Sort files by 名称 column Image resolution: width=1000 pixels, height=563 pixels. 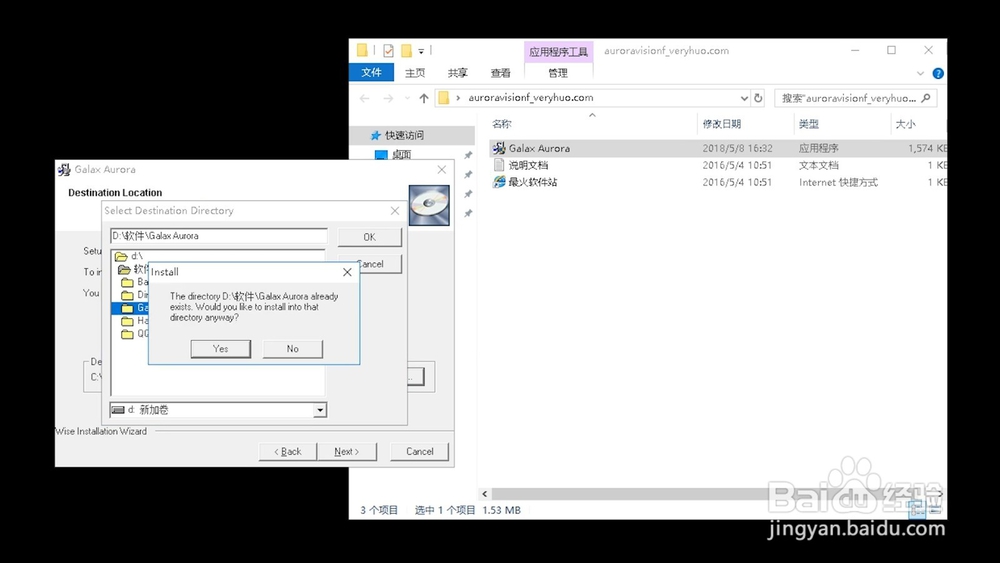501,124
